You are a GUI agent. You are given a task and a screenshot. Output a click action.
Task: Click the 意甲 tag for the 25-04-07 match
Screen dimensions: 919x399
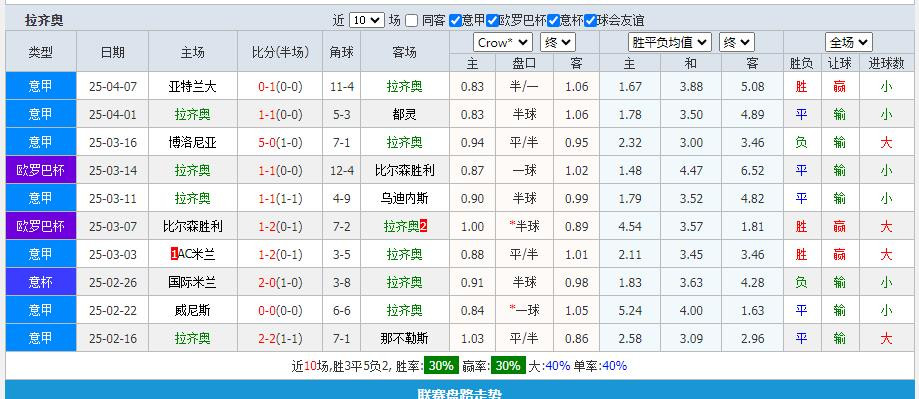pos(41,86)
